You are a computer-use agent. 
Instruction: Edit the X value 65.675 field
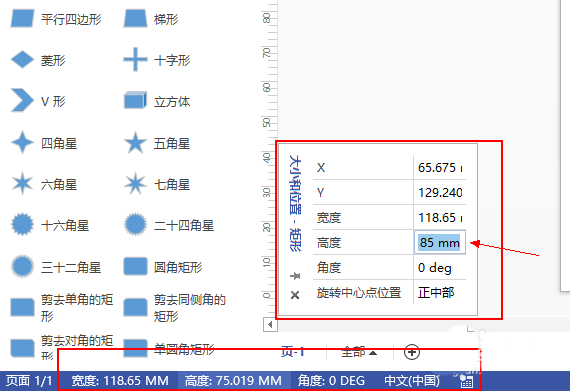[440, 168]
